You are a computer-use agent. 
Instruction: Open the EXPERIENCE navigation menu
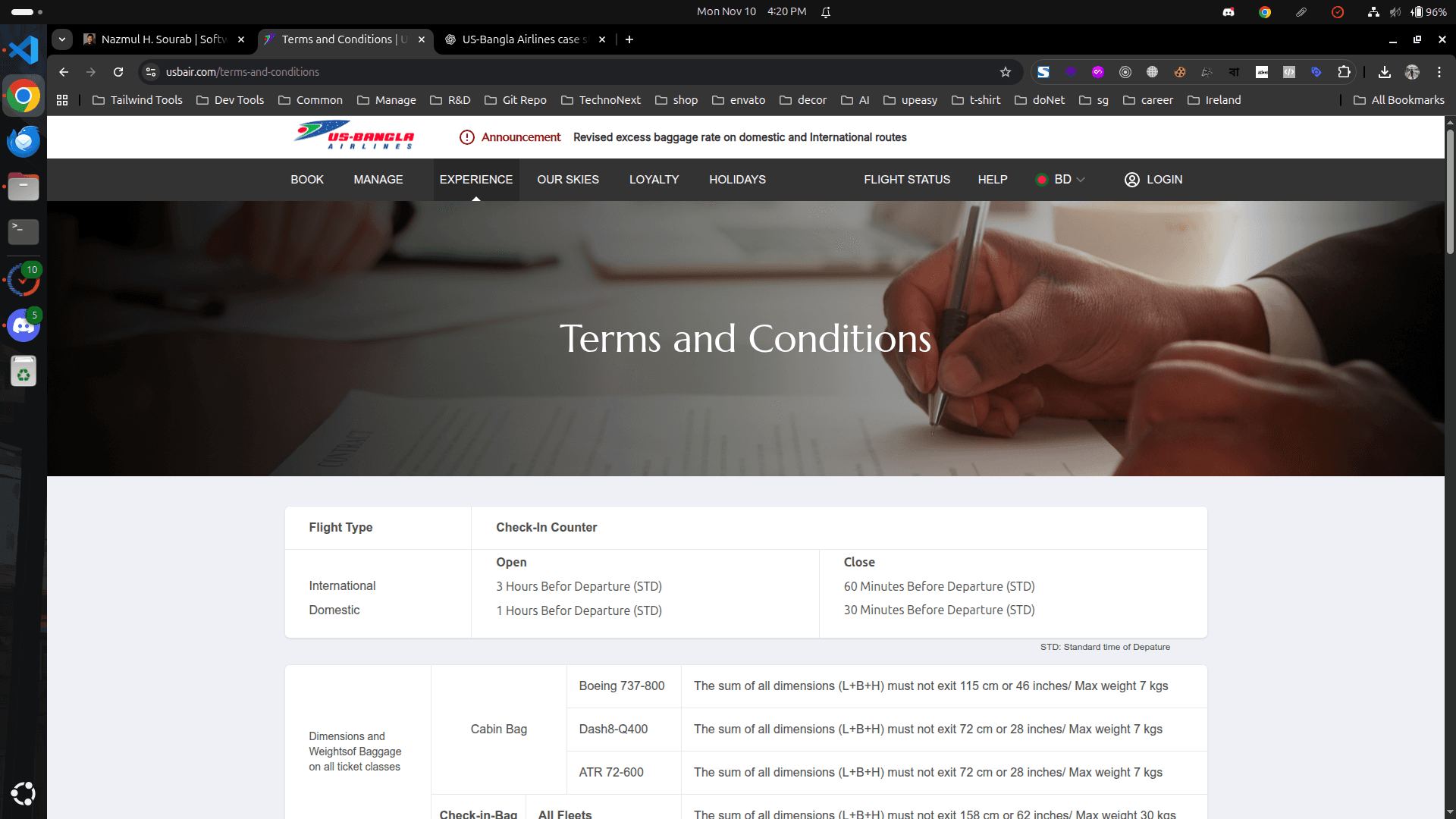(x=475, y=180)
